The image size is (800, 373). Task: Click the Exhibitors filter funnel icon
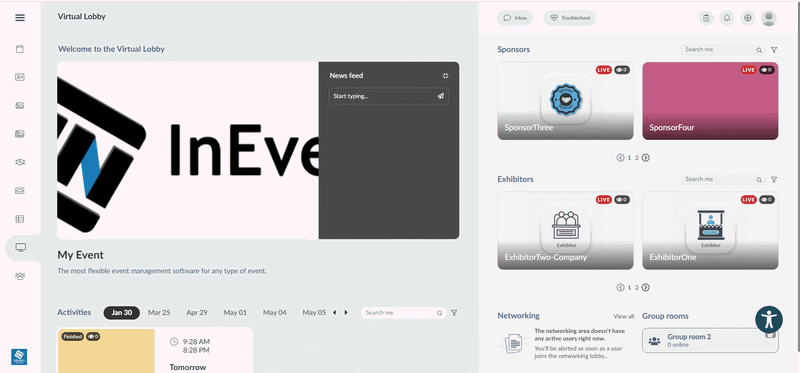(x=774, y=180)
